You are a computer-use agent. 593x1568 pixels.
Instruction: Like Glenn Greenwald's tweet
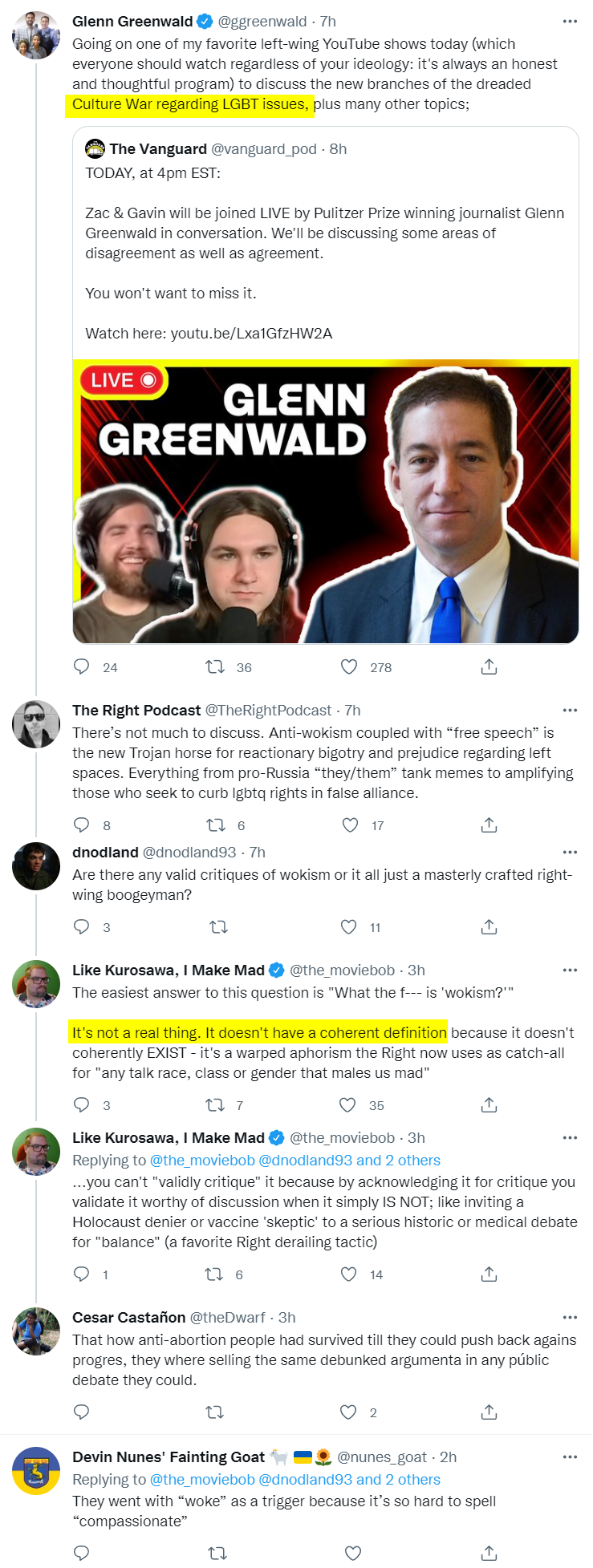coord(349,667)
